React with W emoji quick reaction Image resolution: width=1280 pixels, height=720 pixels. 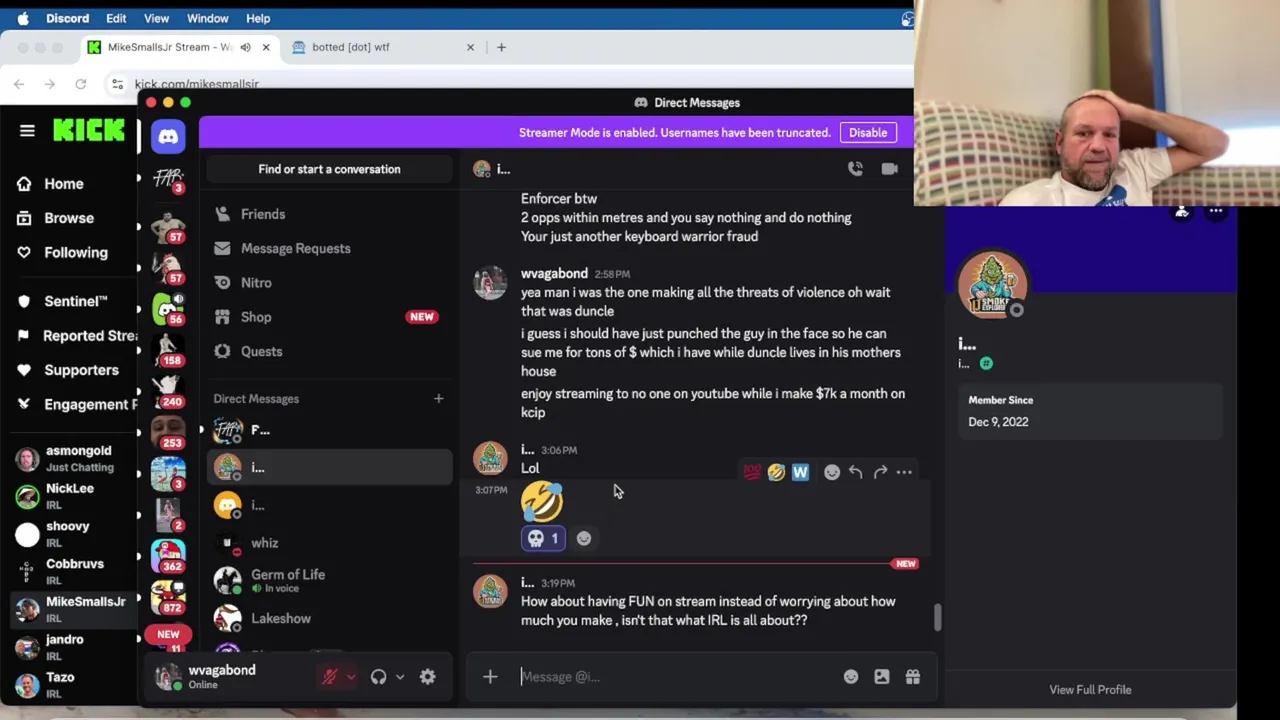pos(800,472)
